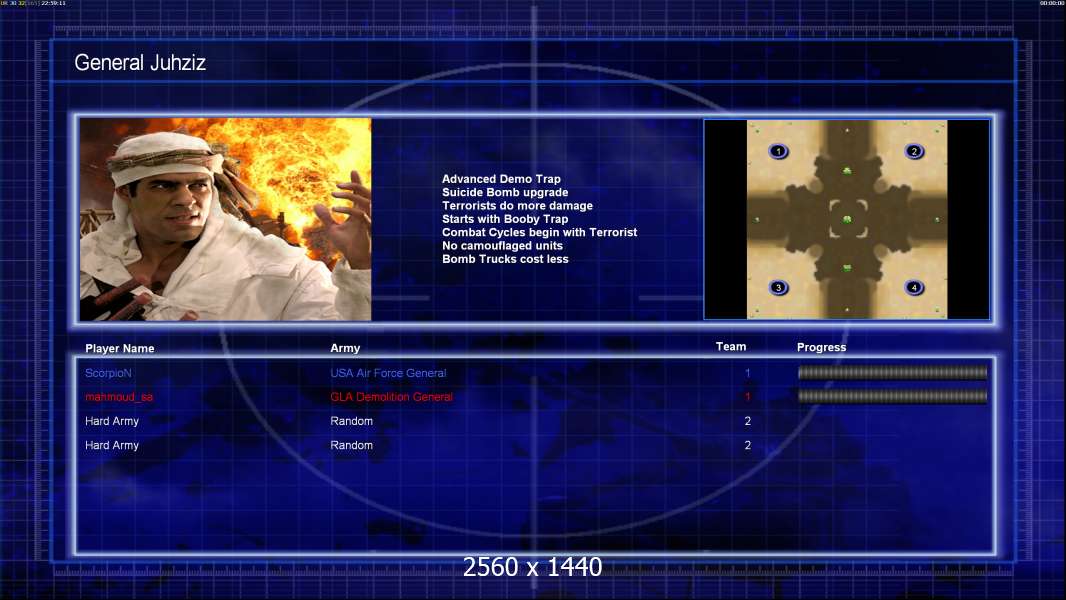Click Terrorists do more damage text
The image size is (1066, 600).
[x=517, y=205]
